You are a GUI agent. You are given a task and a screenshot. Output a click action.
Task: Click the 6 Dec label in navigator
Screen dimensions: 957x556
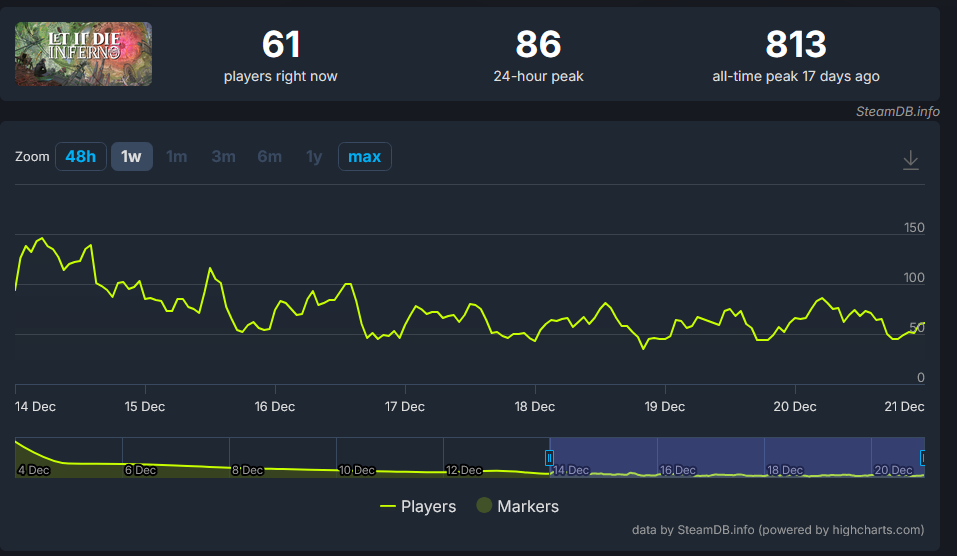click(140, 470)
